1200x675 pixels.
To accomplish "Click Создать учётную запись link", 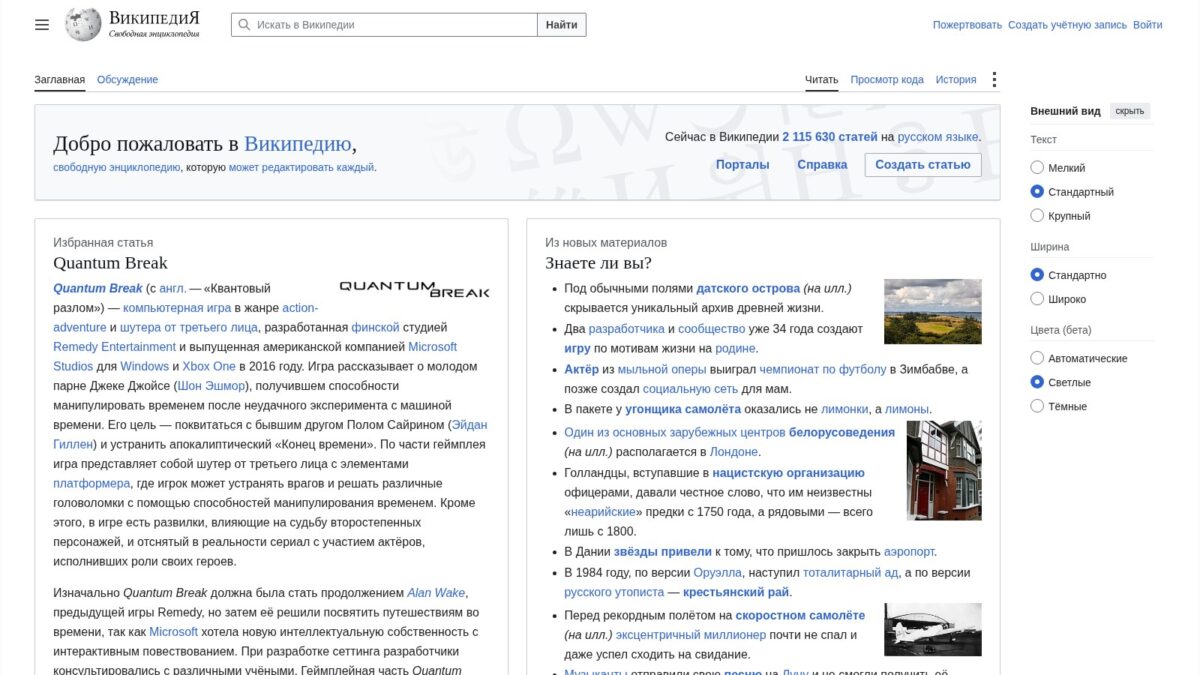I will point(1067,25).
